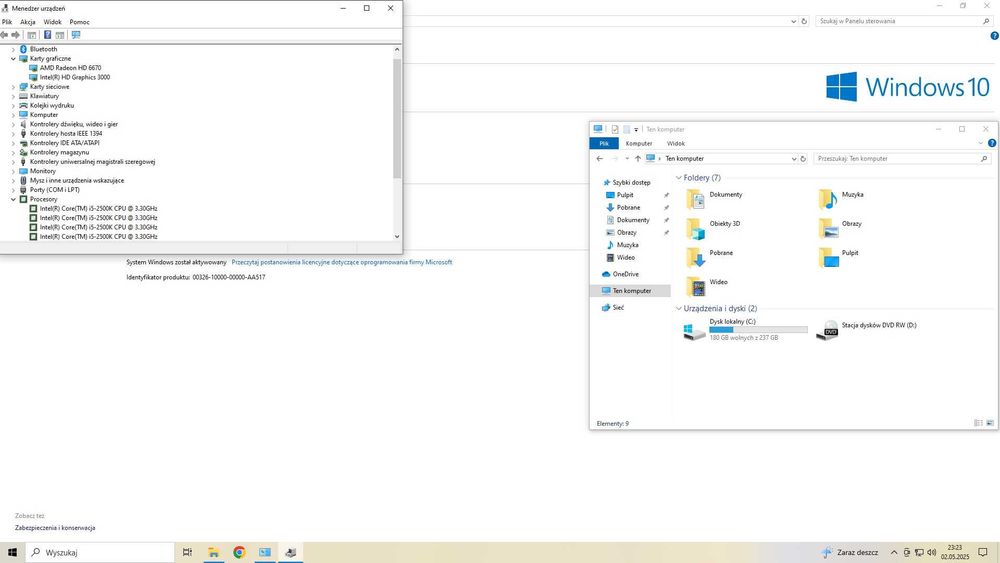Collapse the Karty graficzne category
Image resolution: width=1000 pixels, height=563 pixels.
click(x=13, y=59)
